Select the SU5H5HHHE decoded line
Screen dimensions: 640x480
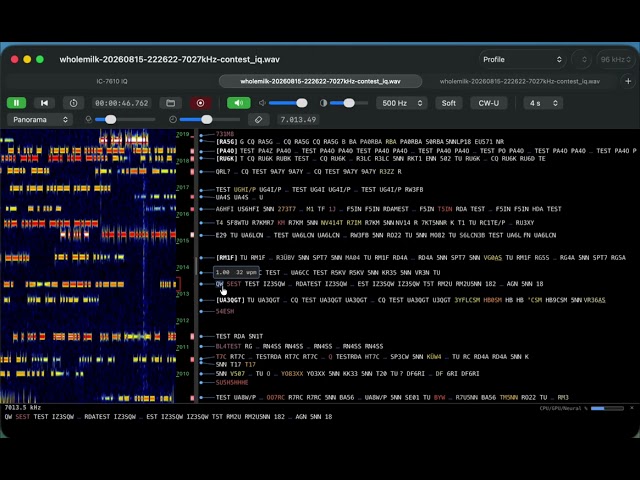232,382
